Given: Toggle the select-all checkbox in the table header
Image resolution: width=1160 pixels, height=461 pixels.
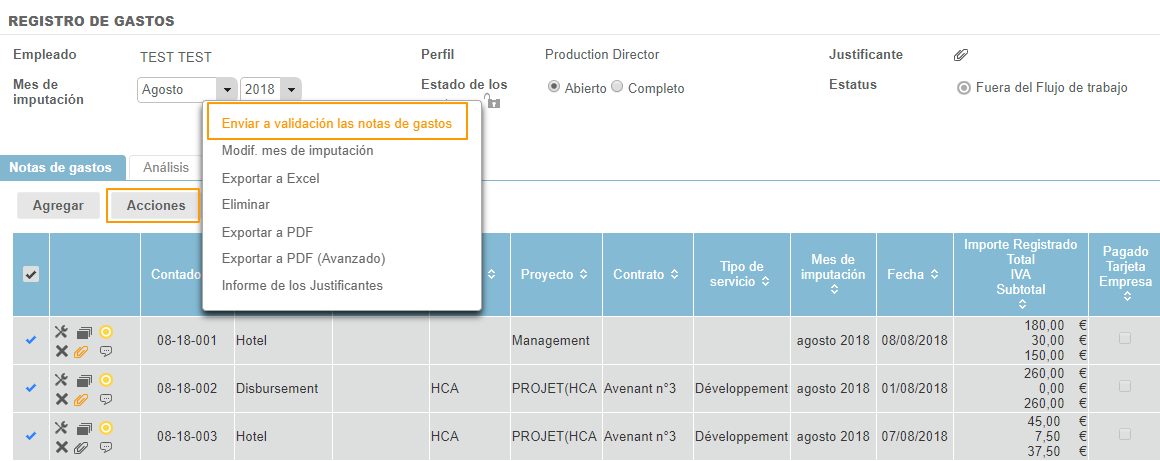Looking at the screenshot, I should coord(31,275).
